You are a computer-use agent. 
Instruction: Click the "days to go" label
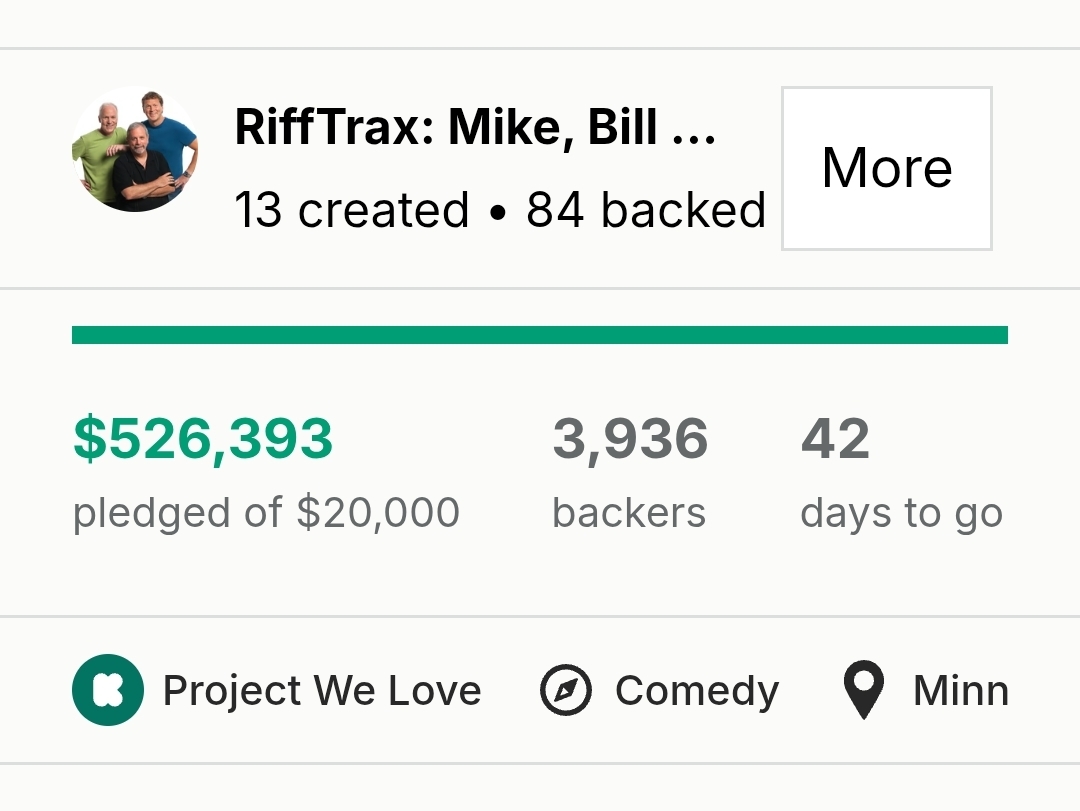click(901, 513)
